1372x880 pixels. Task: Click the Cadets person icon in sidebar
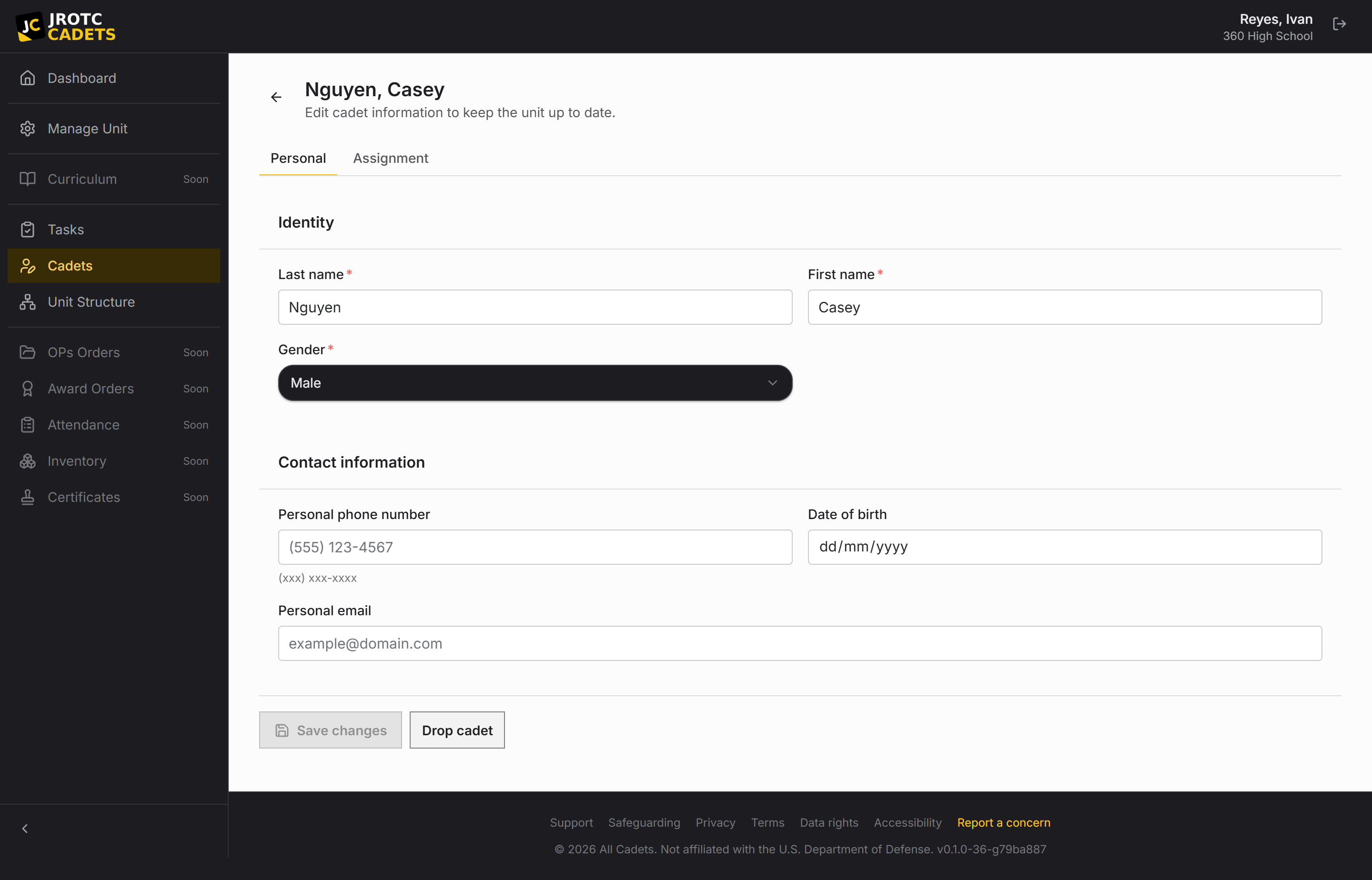[28, 266]
